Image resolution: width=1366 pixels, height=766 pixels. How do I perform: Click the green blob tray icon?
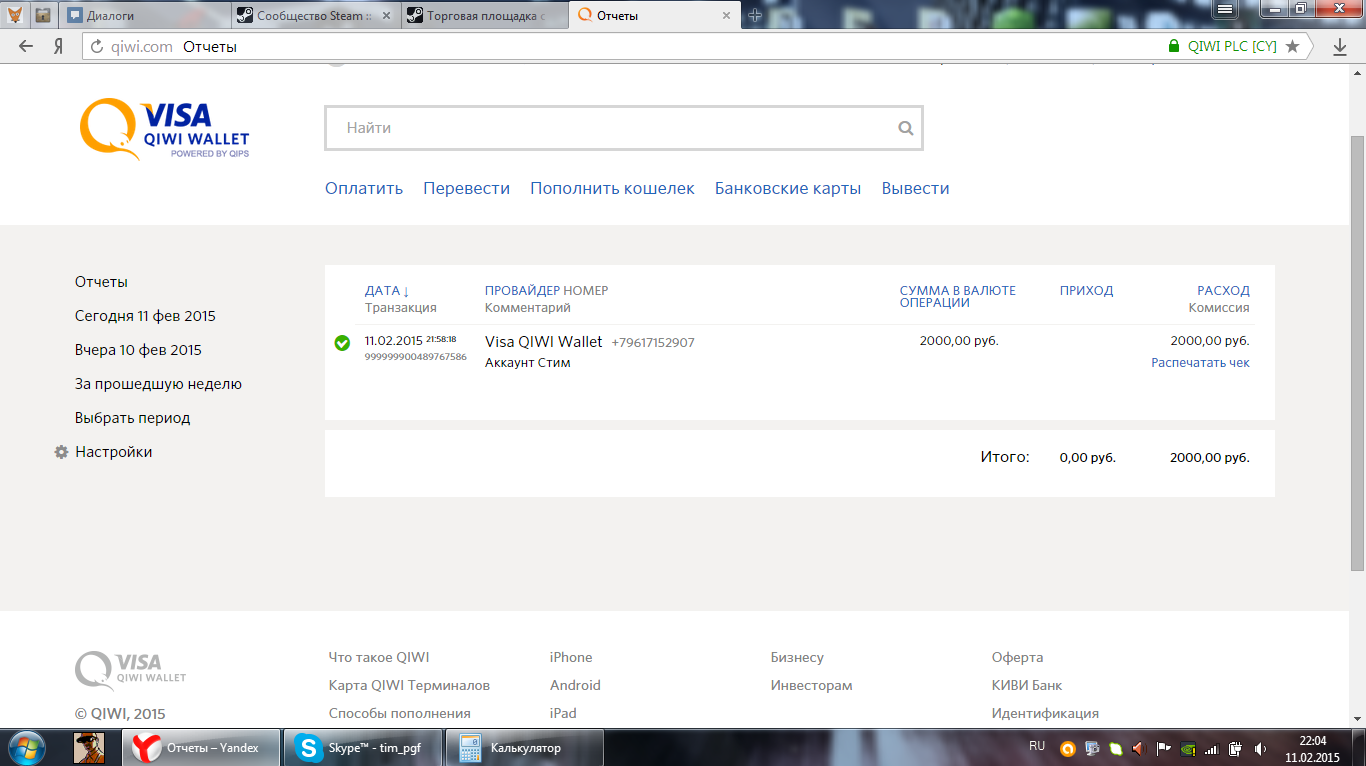(x=1115, y=748)
